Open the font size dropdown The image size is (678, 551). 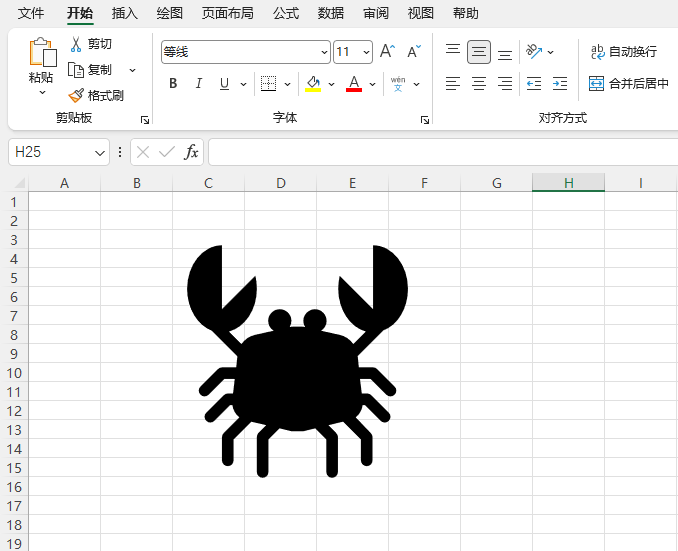click(x=366, y=52)
